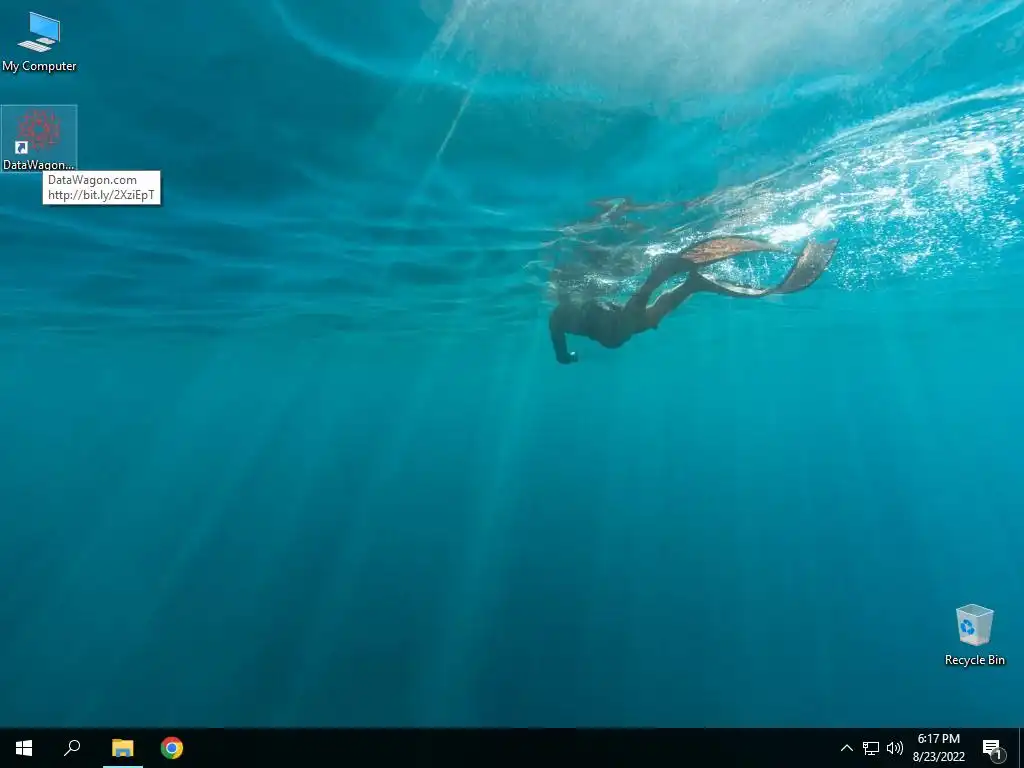This screenshot has height=768, width=1024.
Task: Show hidden system tray icons
Action: click(846, 748)
